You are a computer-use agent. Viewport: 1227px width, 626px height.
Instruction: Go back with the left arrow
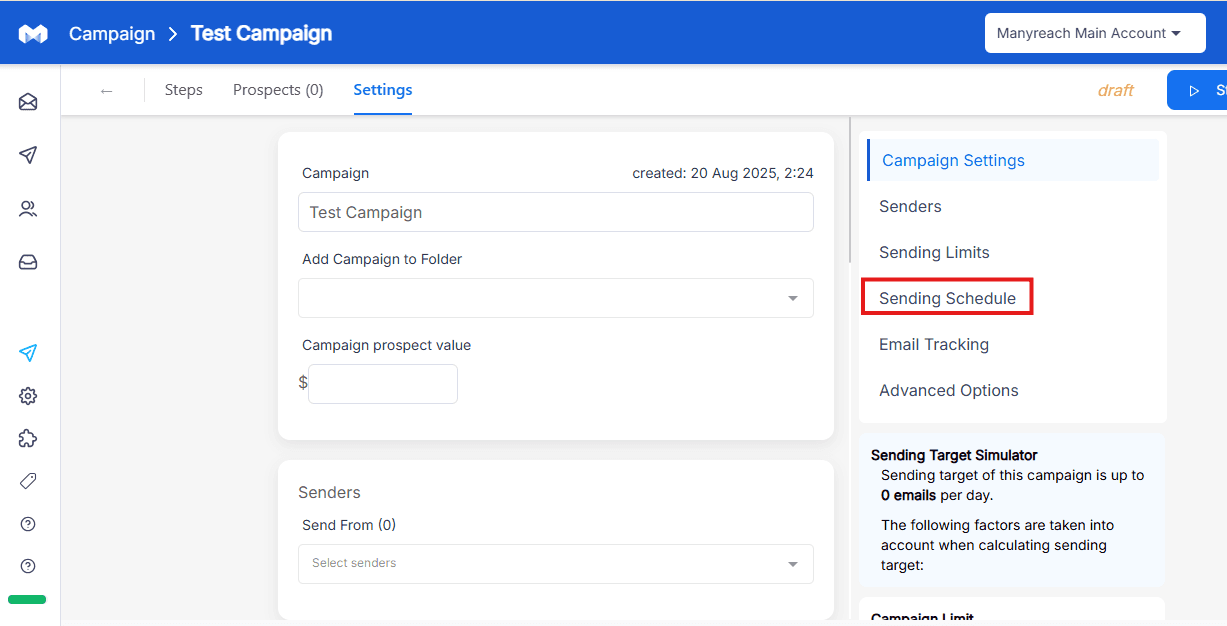click(x=106, y=91)
